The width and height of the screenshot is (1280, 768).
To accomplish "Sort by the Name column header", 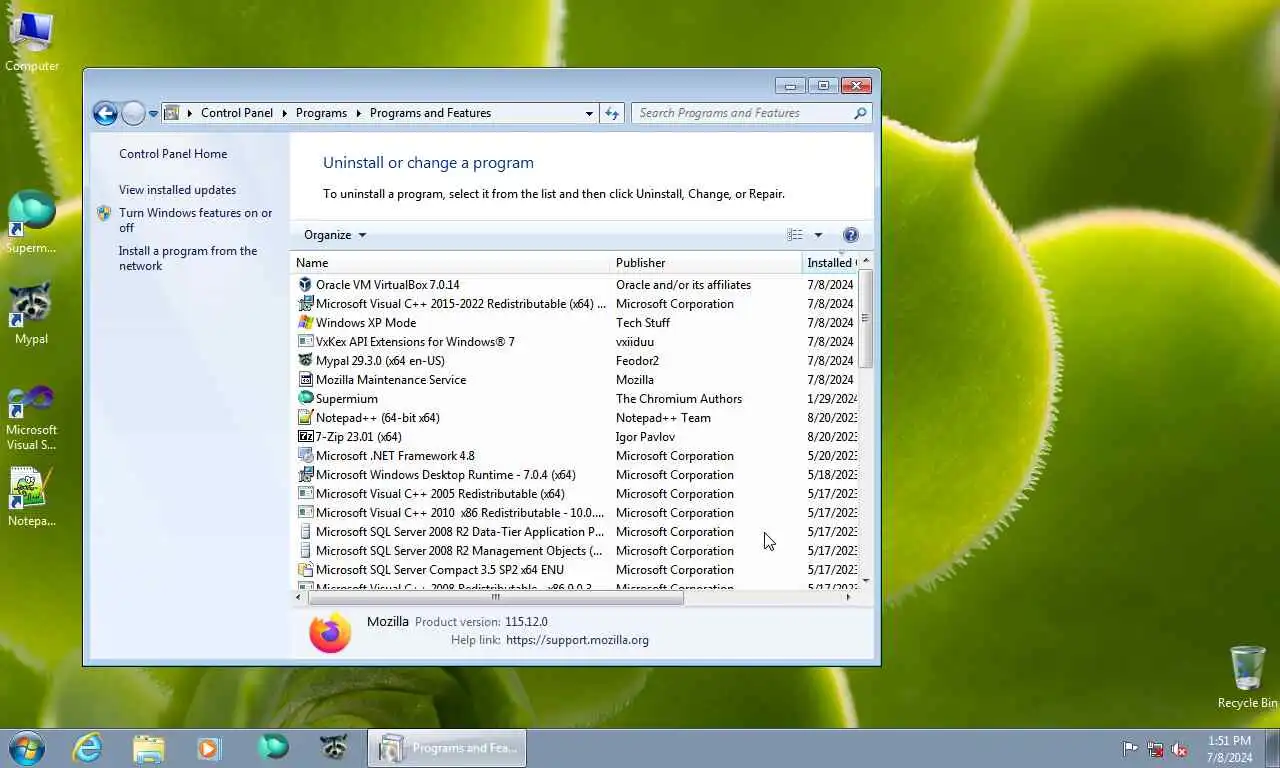I will point(450,263).
